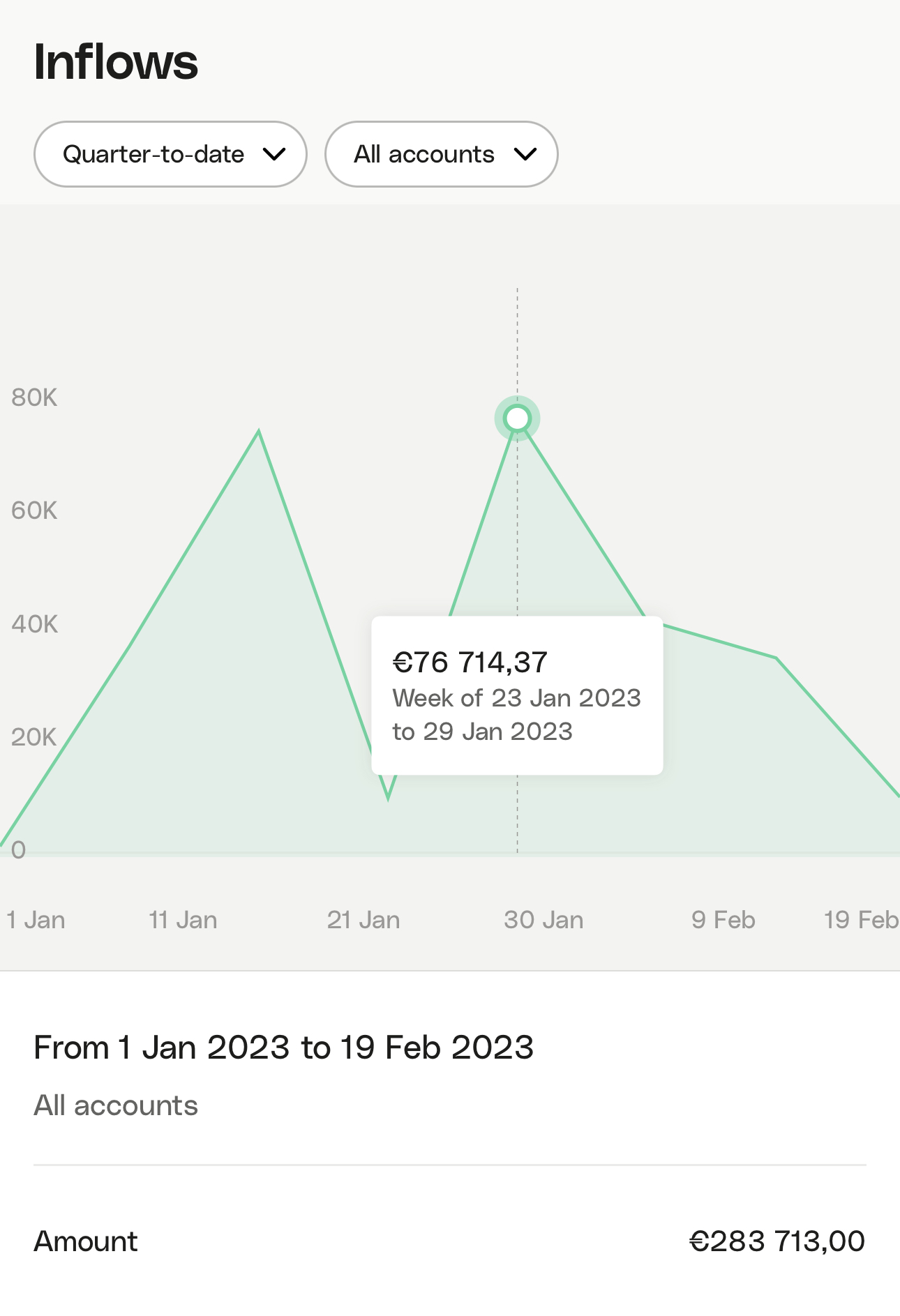
Task: Select the 19 Feb axis label
Action: click(x=860, y=920)
